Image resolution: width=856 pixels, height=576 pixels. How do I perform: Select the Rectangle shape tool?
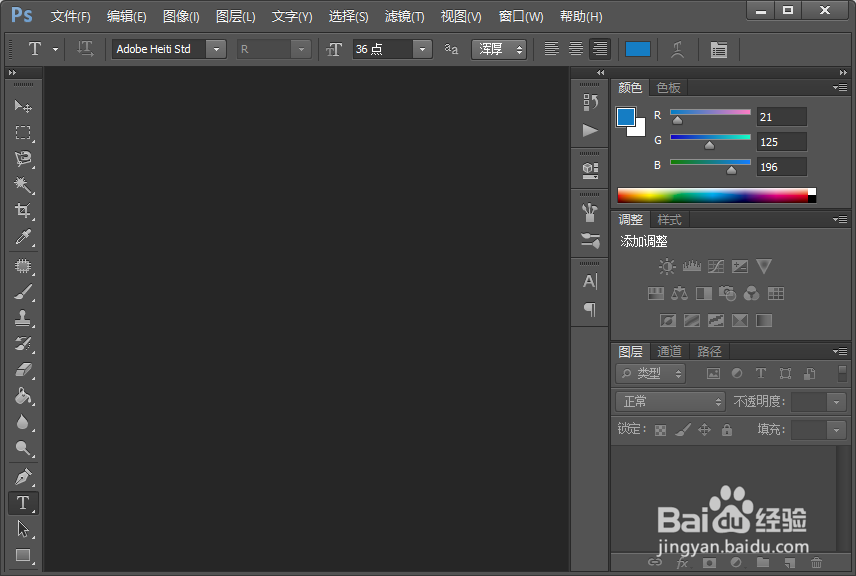tap(23, 555)
